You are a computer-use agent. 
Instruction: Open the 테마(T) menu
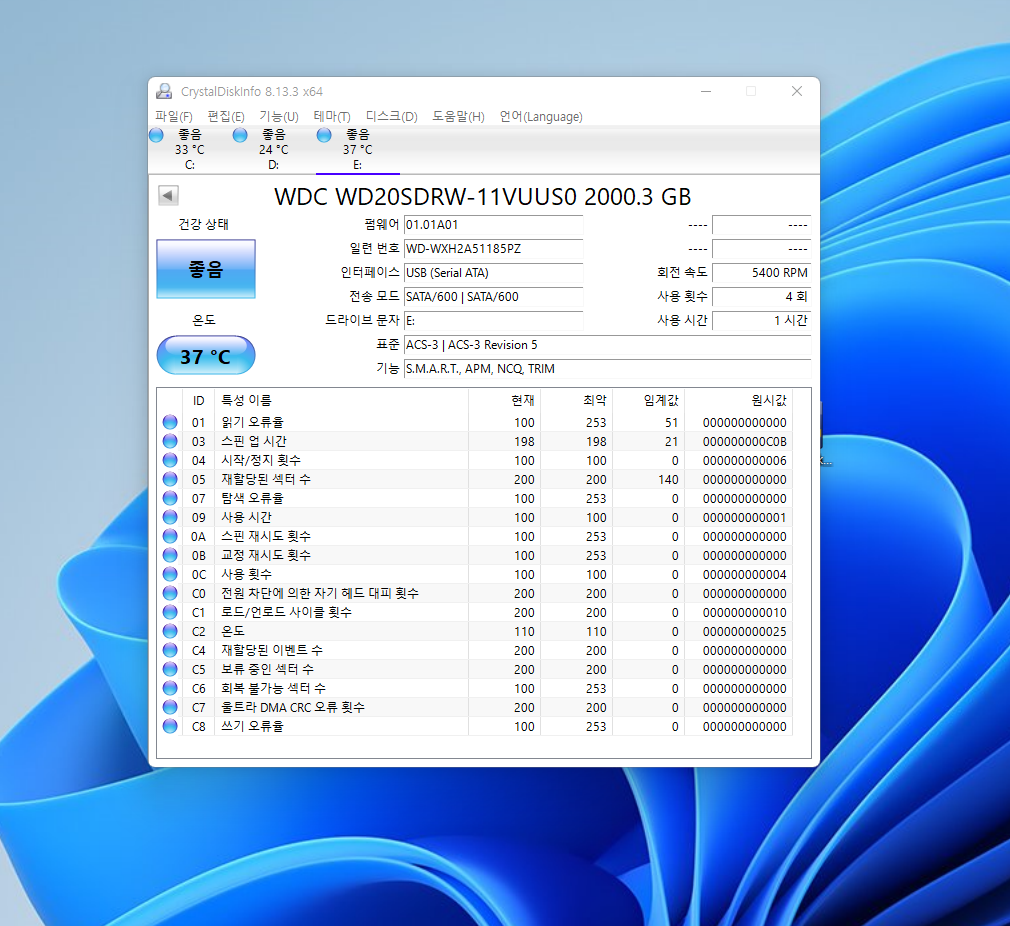(332, 117)
